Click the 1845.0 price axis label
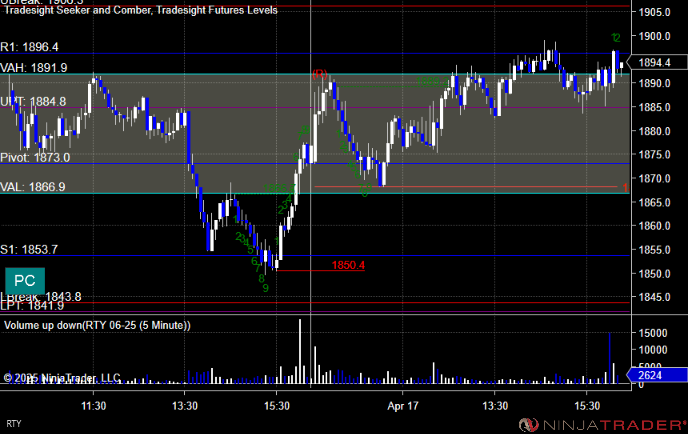688x434 pixels. [x=654, y=297]
